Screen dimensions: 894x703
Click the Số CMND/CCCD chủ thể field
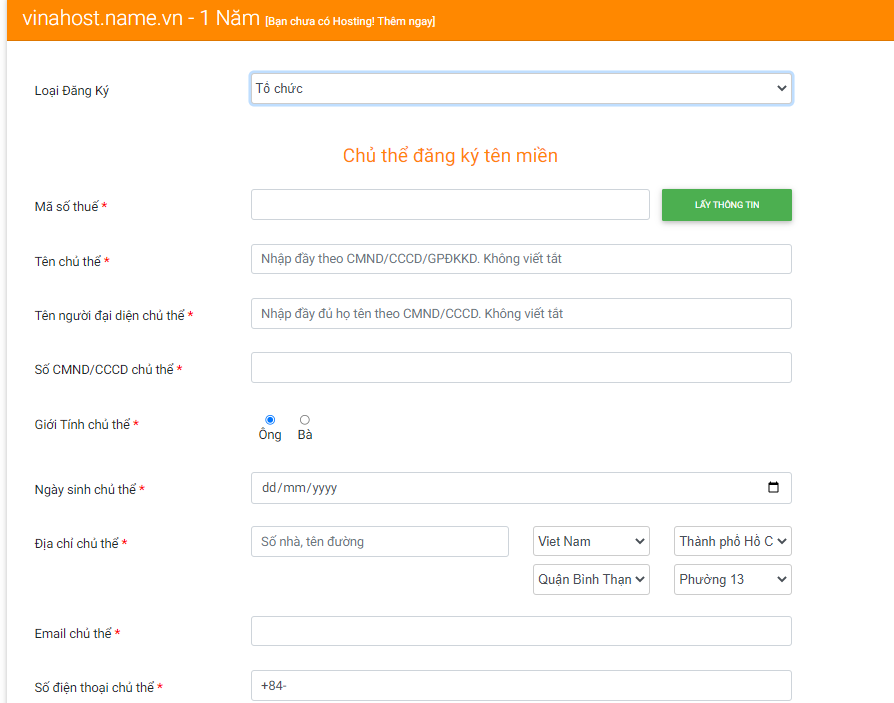521,367
